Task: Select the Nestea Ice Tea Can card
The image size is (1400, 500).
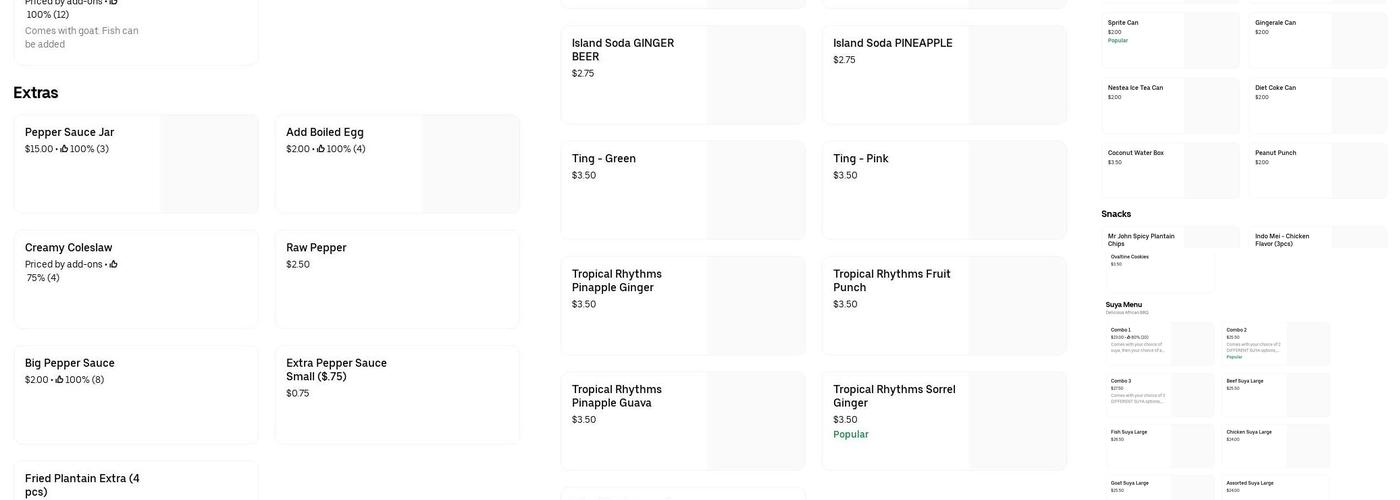Action: pos(1169,105)
